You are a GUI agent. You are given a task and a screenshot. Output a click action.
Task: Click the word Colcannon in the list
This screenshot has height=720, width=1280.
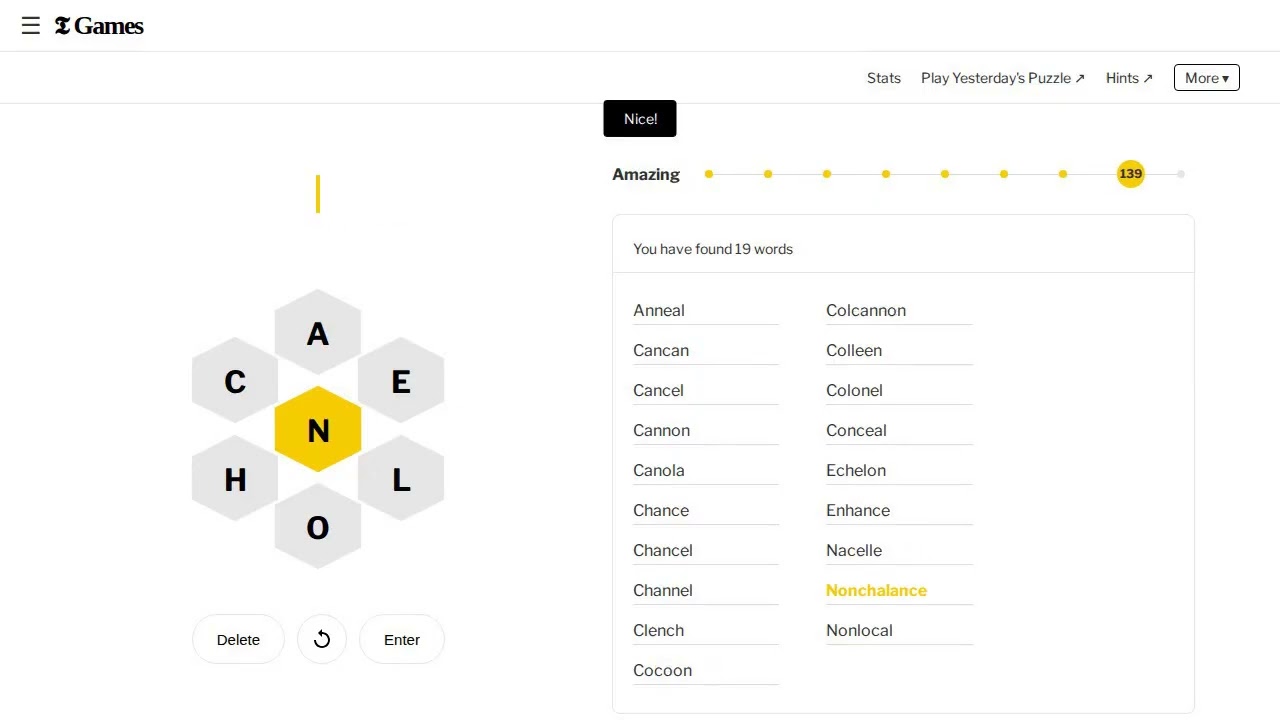point(866,310)
